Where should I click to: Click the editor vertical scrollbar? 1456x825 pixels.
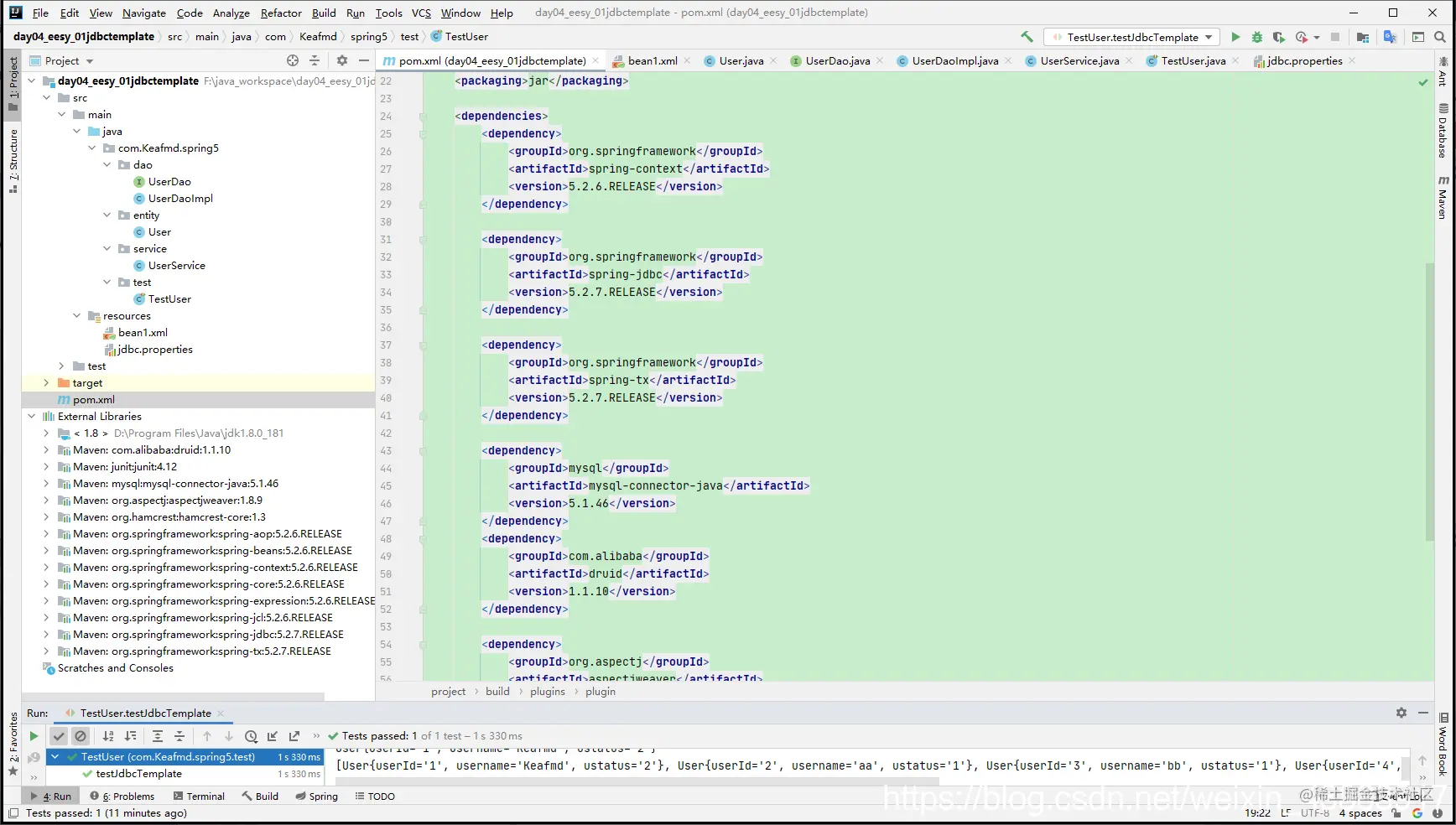pyautogui.click(x=1430, y=402)
